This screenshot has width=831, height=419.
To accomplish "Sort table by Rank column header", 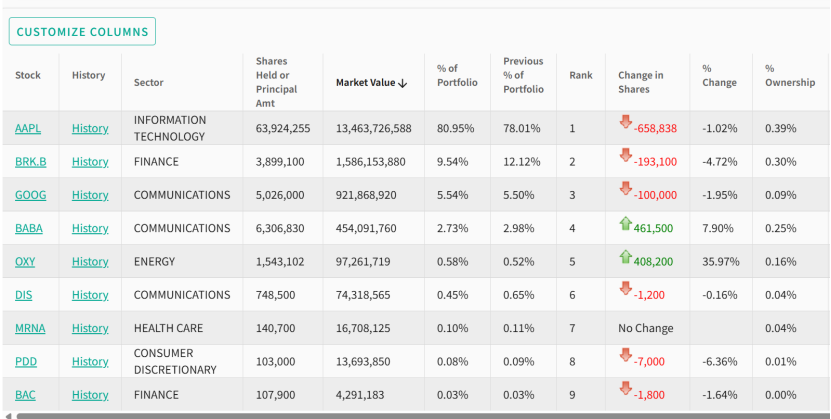I will pyautogui.click(x=580, y=75).
